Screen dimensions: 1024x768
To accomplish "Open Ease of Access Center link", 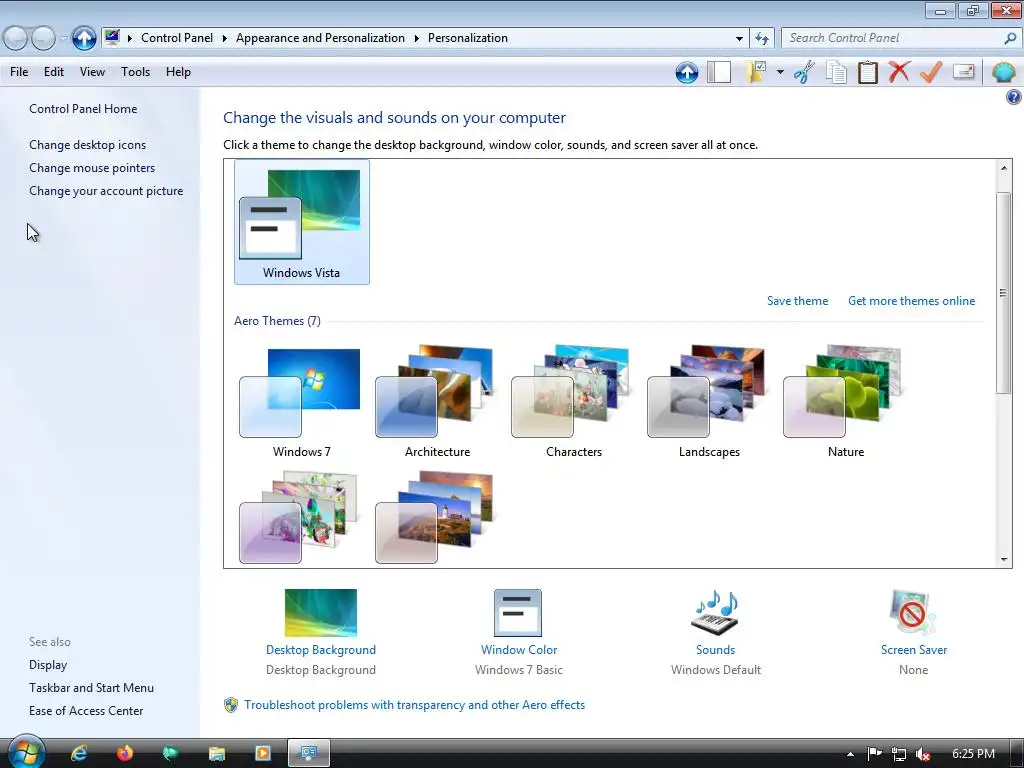I will point(86,711).
